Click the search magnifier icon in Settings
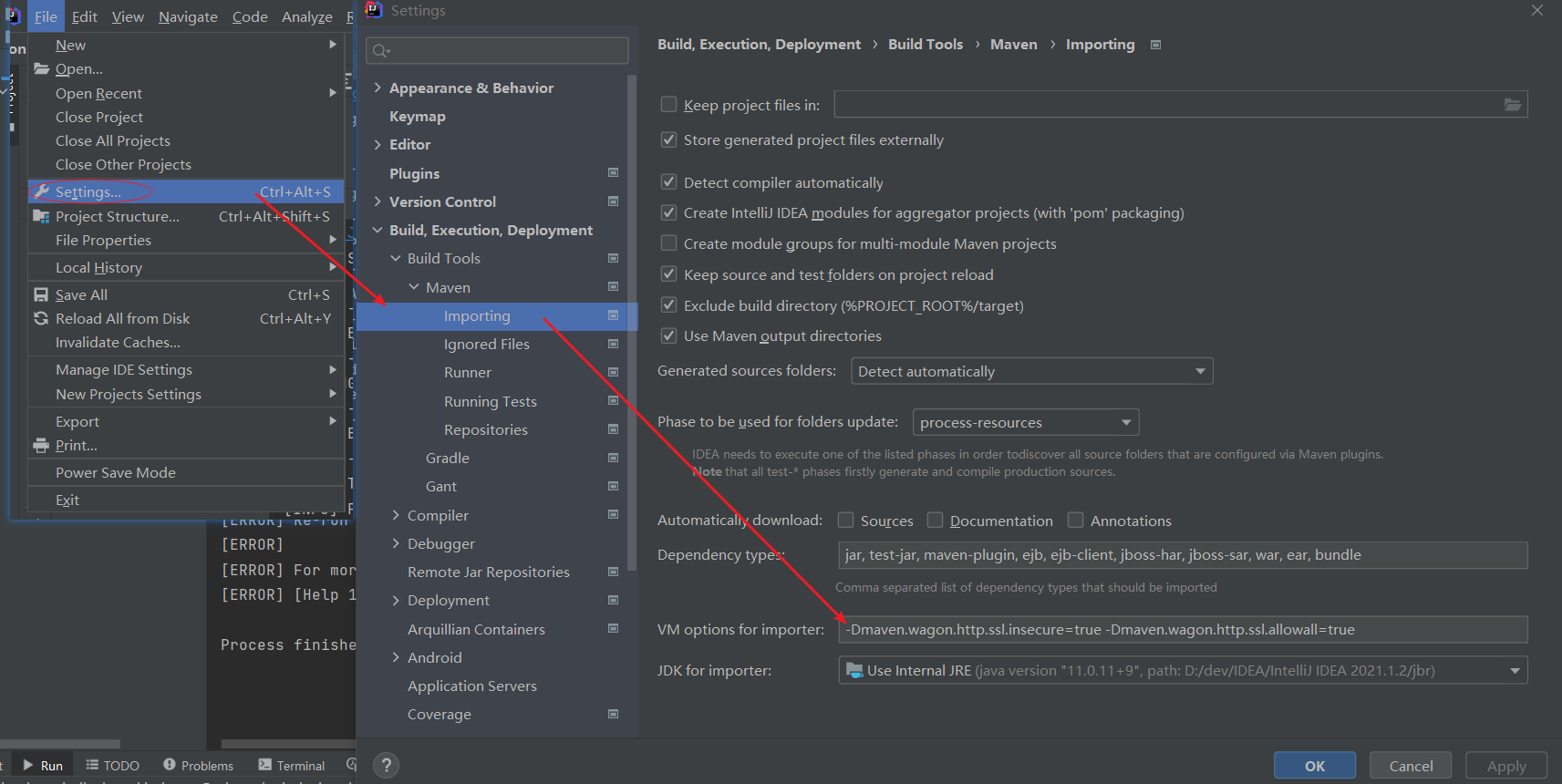This screenshot has width=1562, height=784. 381,51
